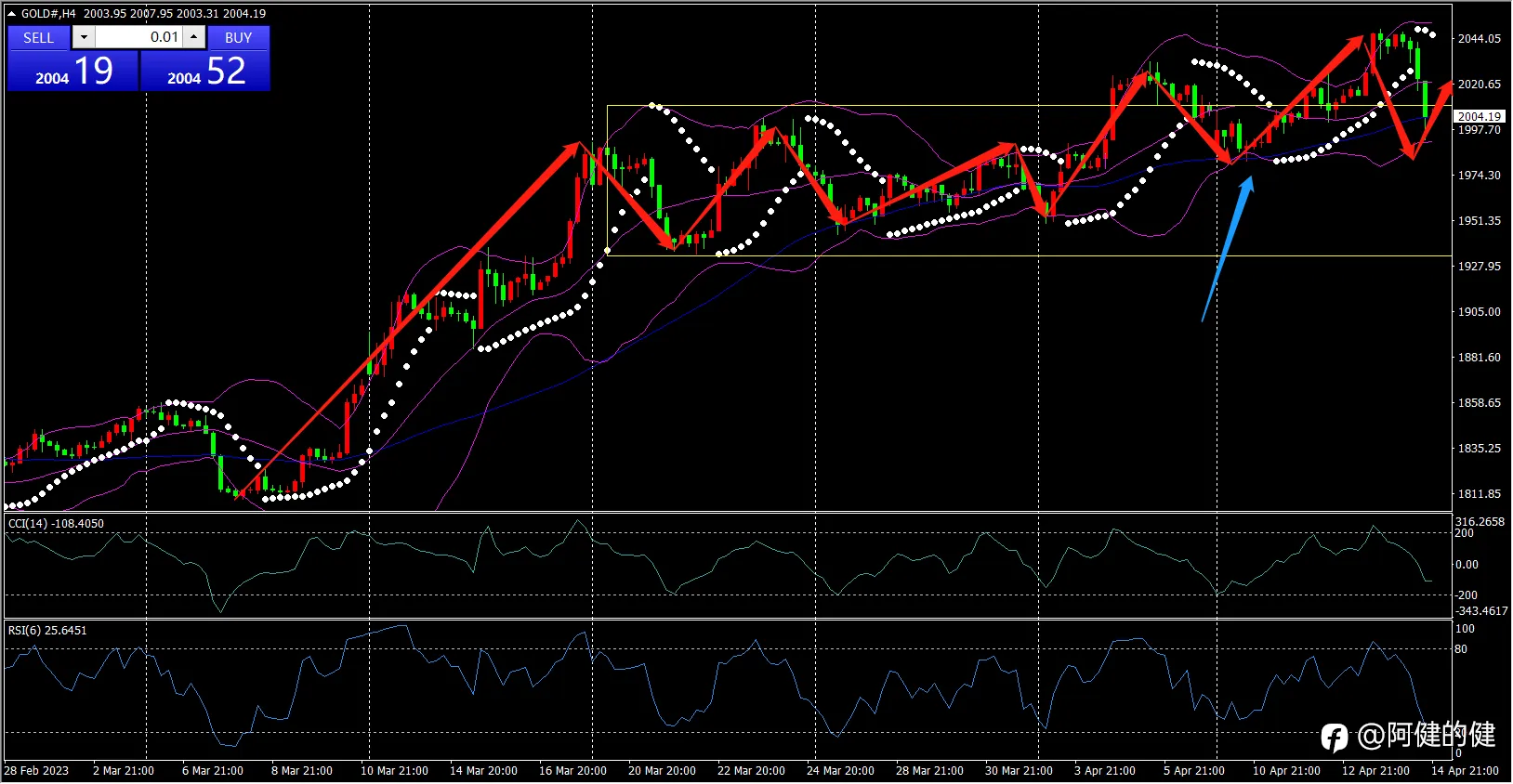Click the current price marker 2004.19
Screen dimensions: 1513x784
click(x=1480, y=116)
